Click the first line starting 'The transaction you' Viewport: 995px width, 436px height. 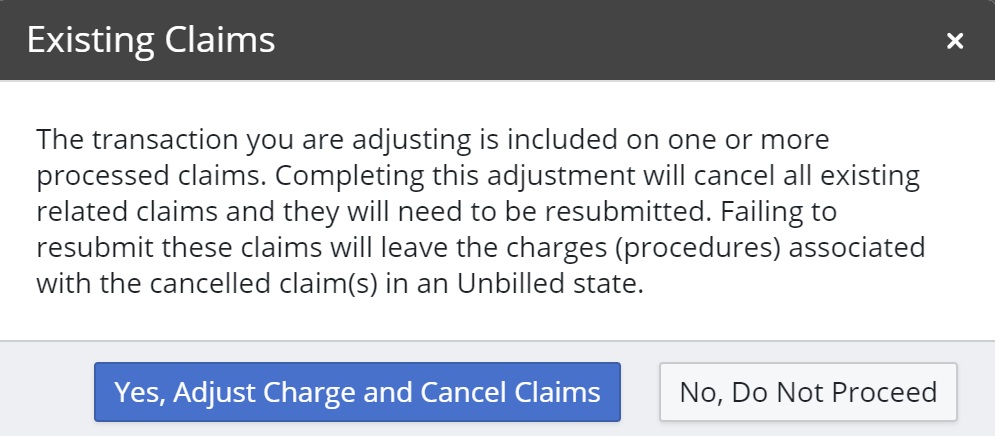(432, 138)
